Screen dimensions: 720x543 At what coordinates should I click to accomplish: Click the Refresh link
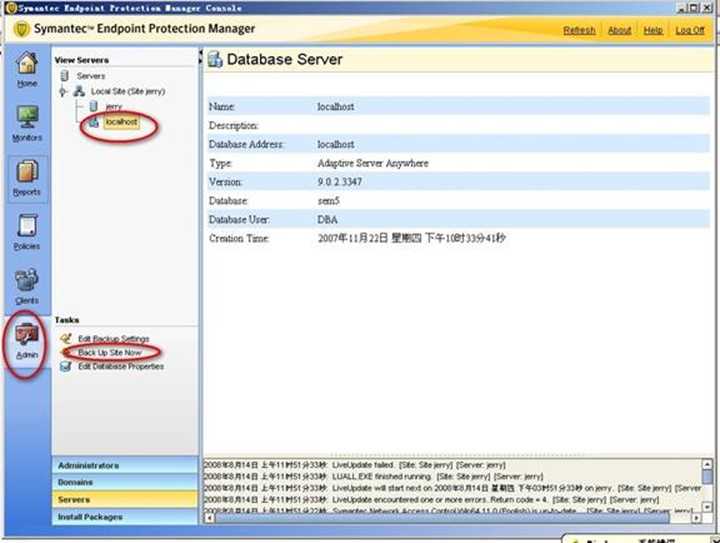pos(579,30)
